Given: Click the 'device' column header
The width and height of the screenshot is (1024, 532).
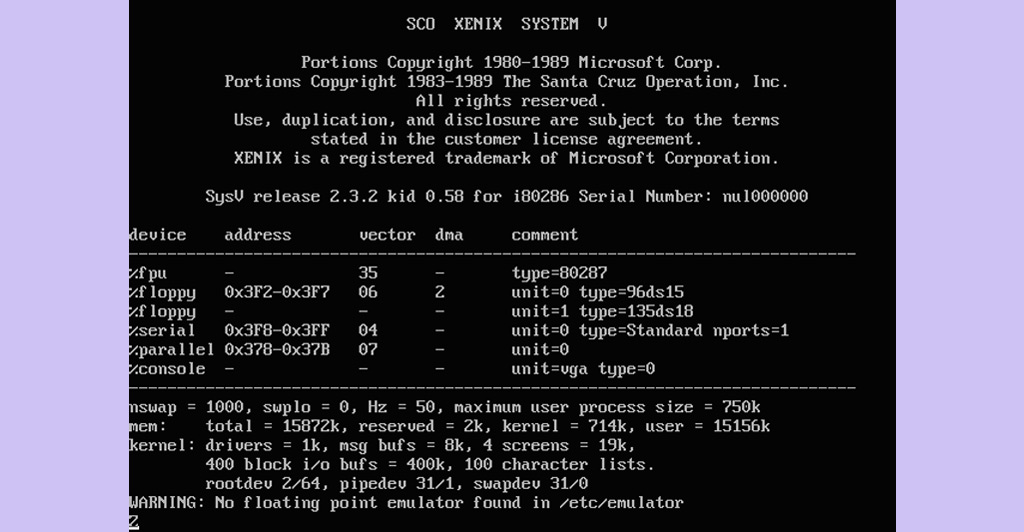Looking at the screenshot, I should tap(158, 235).
